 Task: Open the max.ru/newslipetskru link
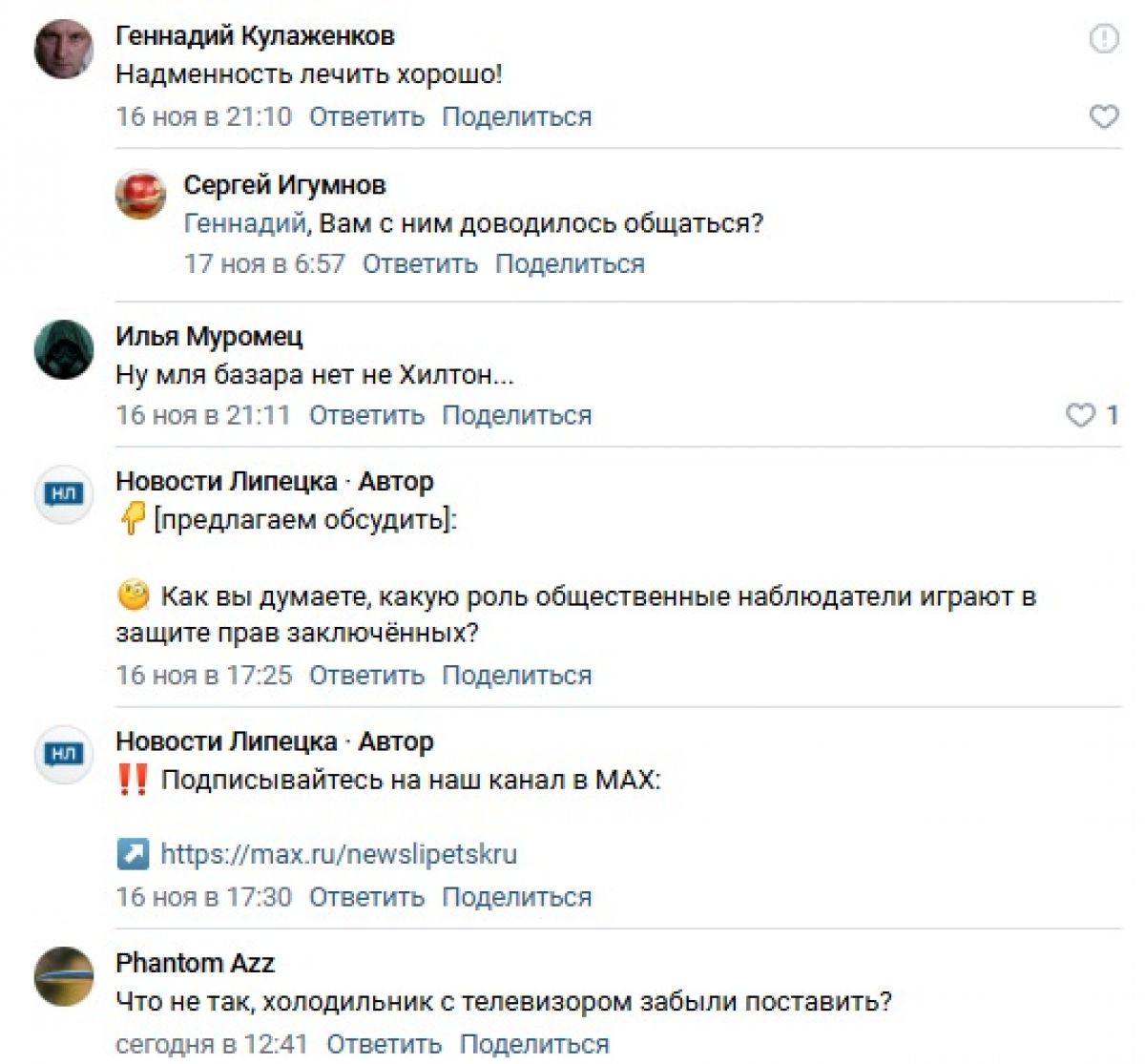(x=338, y=853)
